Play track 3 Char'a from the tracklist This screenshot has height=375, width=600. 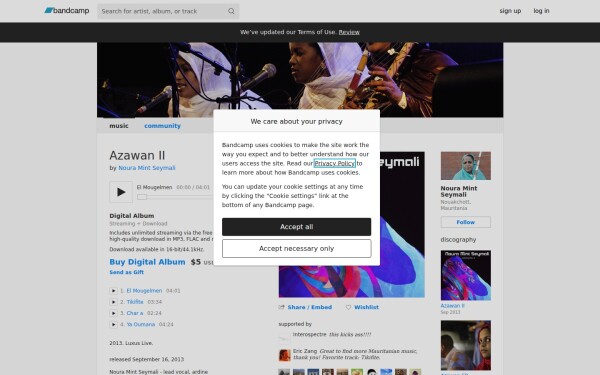coord(113,313)
